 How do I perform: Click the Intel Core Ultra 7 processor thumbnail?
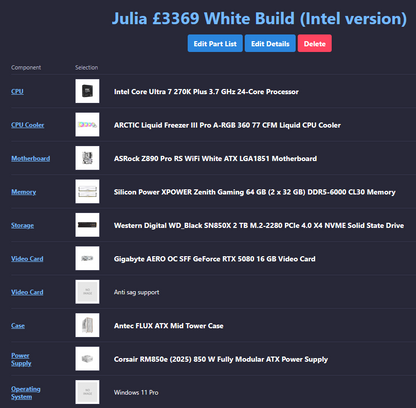coord(87,91)
